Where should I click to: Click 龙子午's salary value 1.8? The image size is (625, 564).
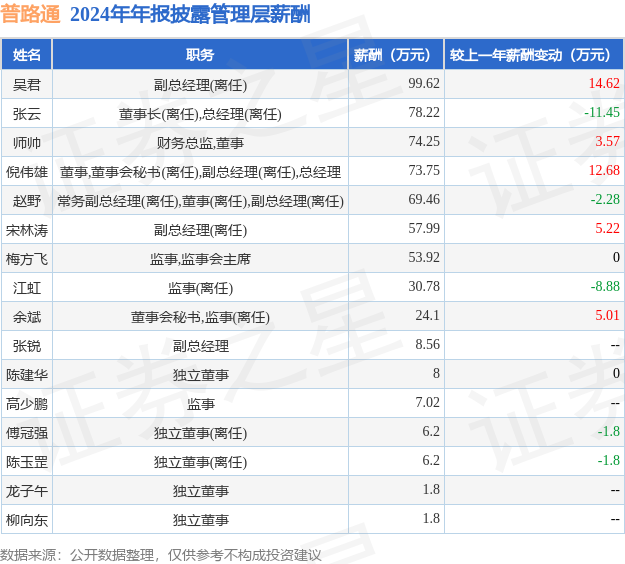tap(431, 489)
